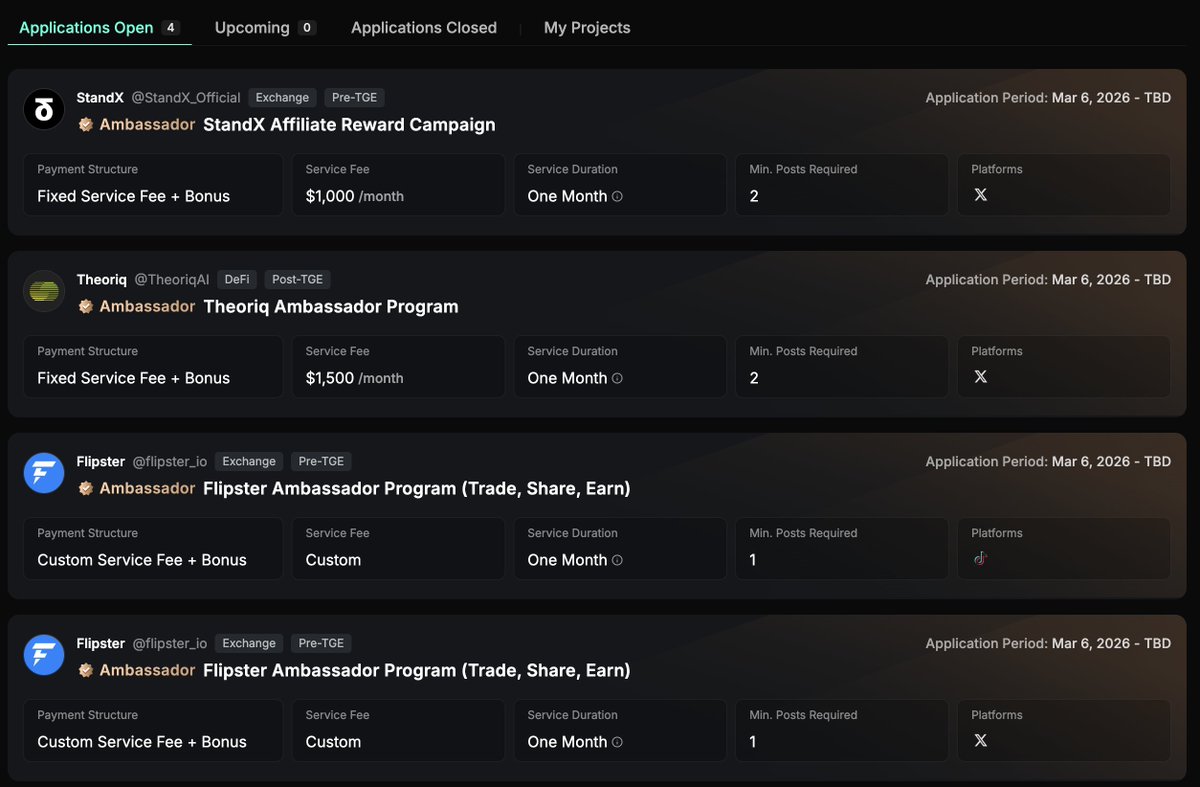Click StandX project name

100,98
